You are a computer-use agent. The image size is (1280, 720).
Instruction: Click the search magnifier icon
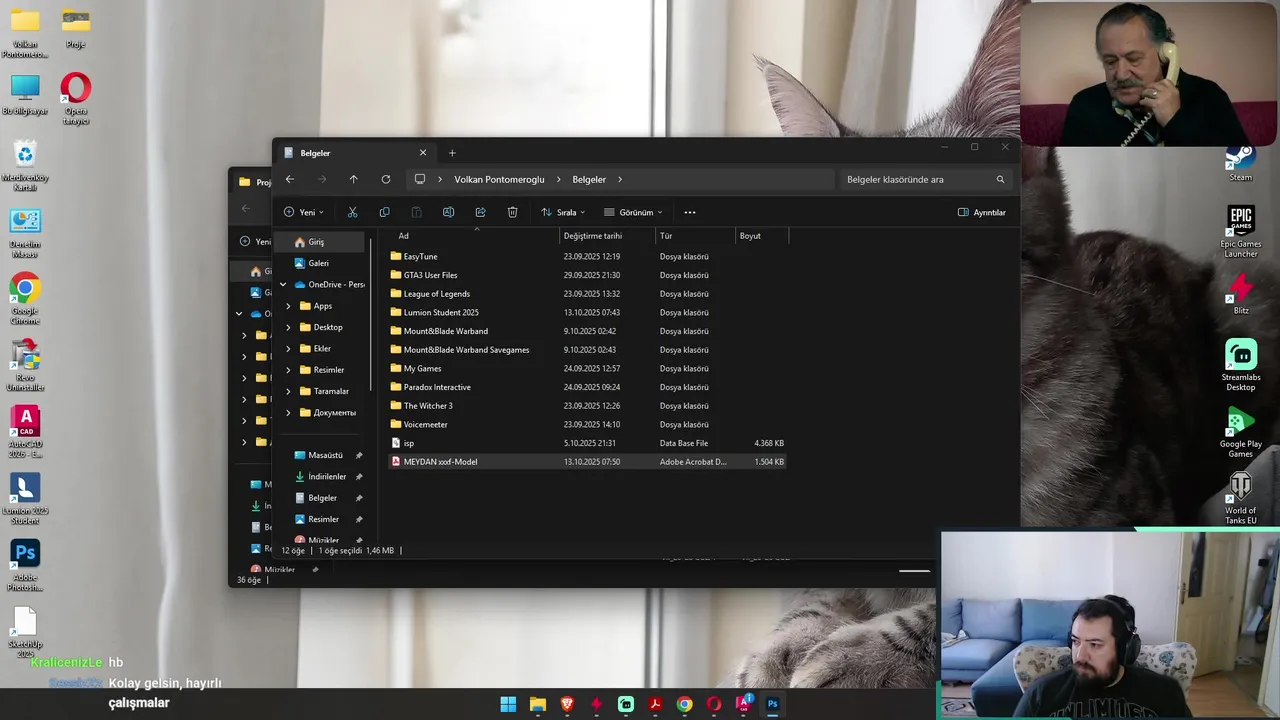1000,179
